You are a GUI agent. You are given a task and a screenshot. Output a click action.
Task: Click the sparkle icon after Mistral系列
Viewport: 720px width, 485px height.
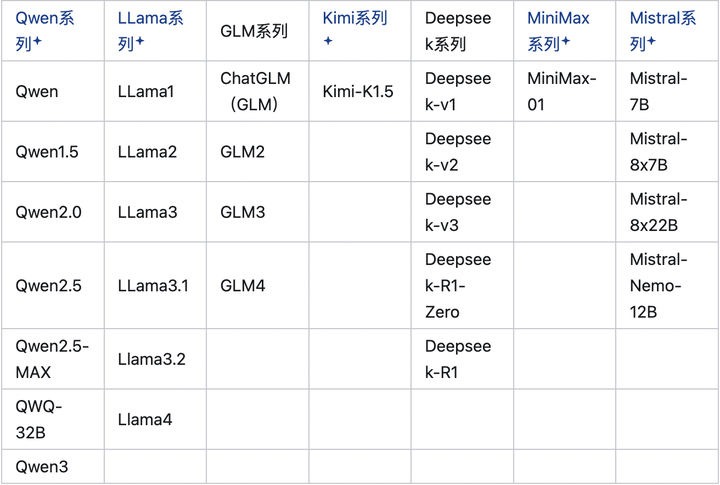tap(651, 42)
